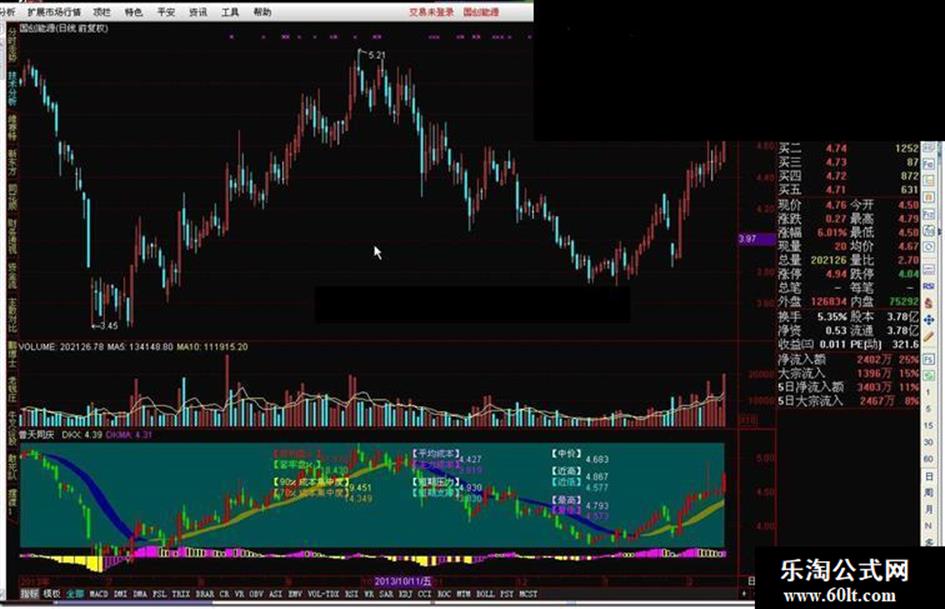Switch to daily (日) period
Image resolution: width=945 pixels, height=609 pixels.
(929, 476)
